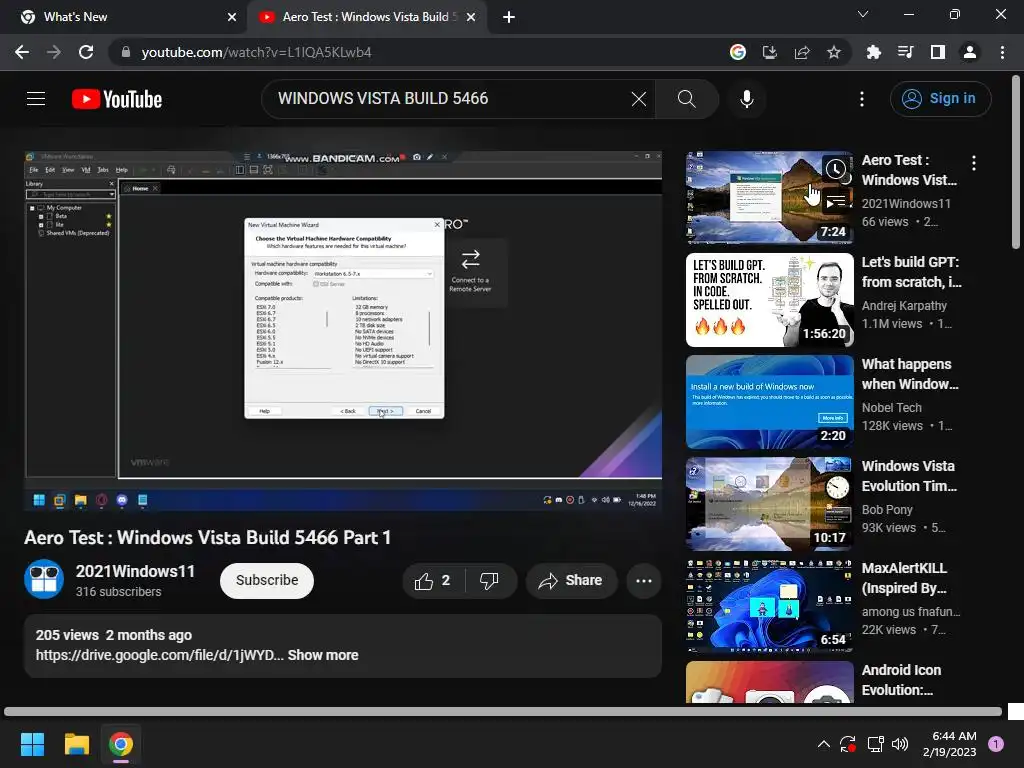Open Bob Pony channel name
This screenshot has height=768, width=1024.
[887, 509]
